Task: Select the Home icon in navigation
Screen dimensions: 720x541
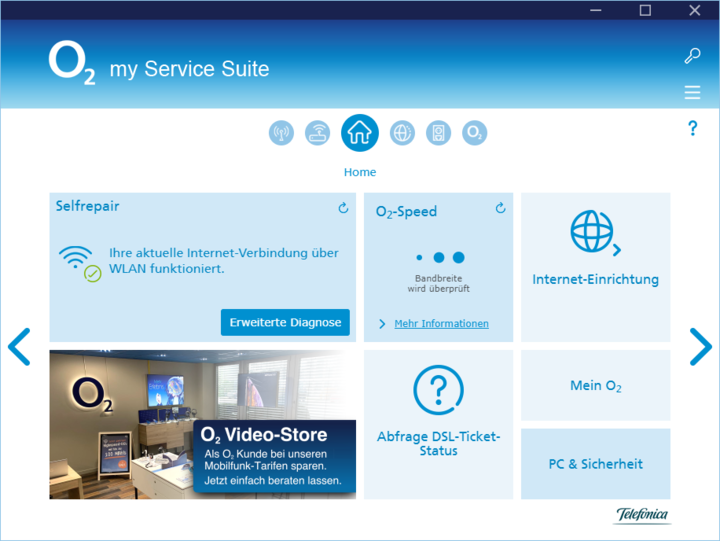Action: pos(360,132)
